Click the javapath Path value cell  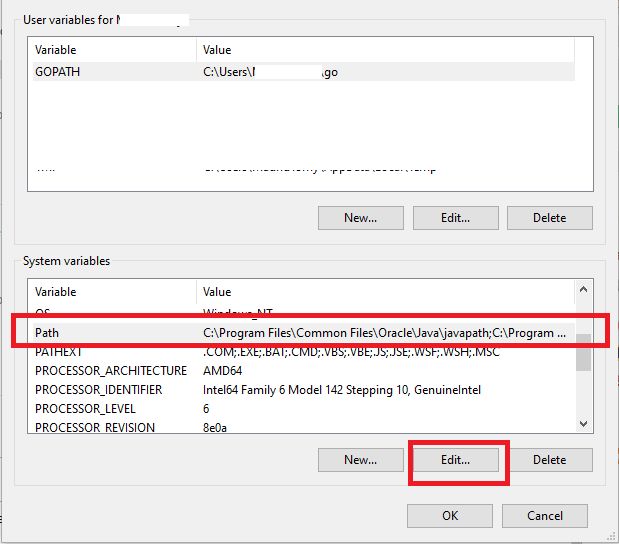[385, 333]
